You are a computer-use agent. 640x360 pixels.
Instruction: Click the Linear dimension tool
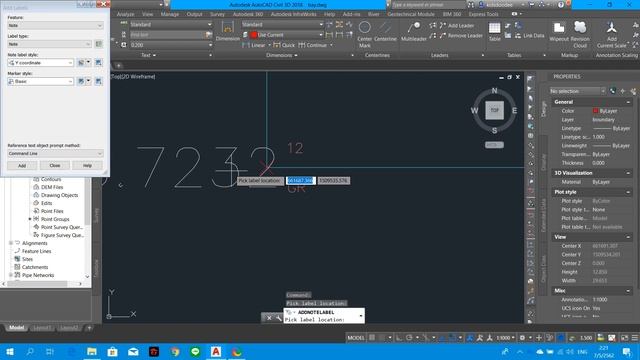(x=254, y=45)
